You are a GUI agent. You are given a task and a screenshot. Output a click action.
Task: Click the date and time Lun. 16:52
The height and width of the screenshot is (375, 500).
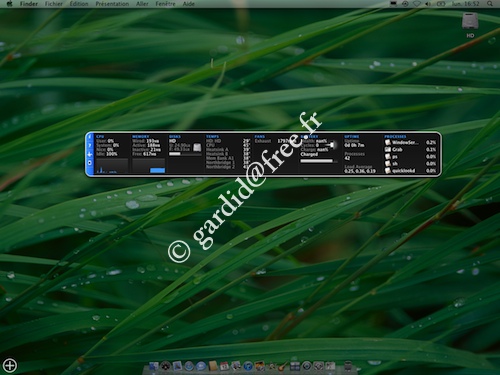click(465, 4)
